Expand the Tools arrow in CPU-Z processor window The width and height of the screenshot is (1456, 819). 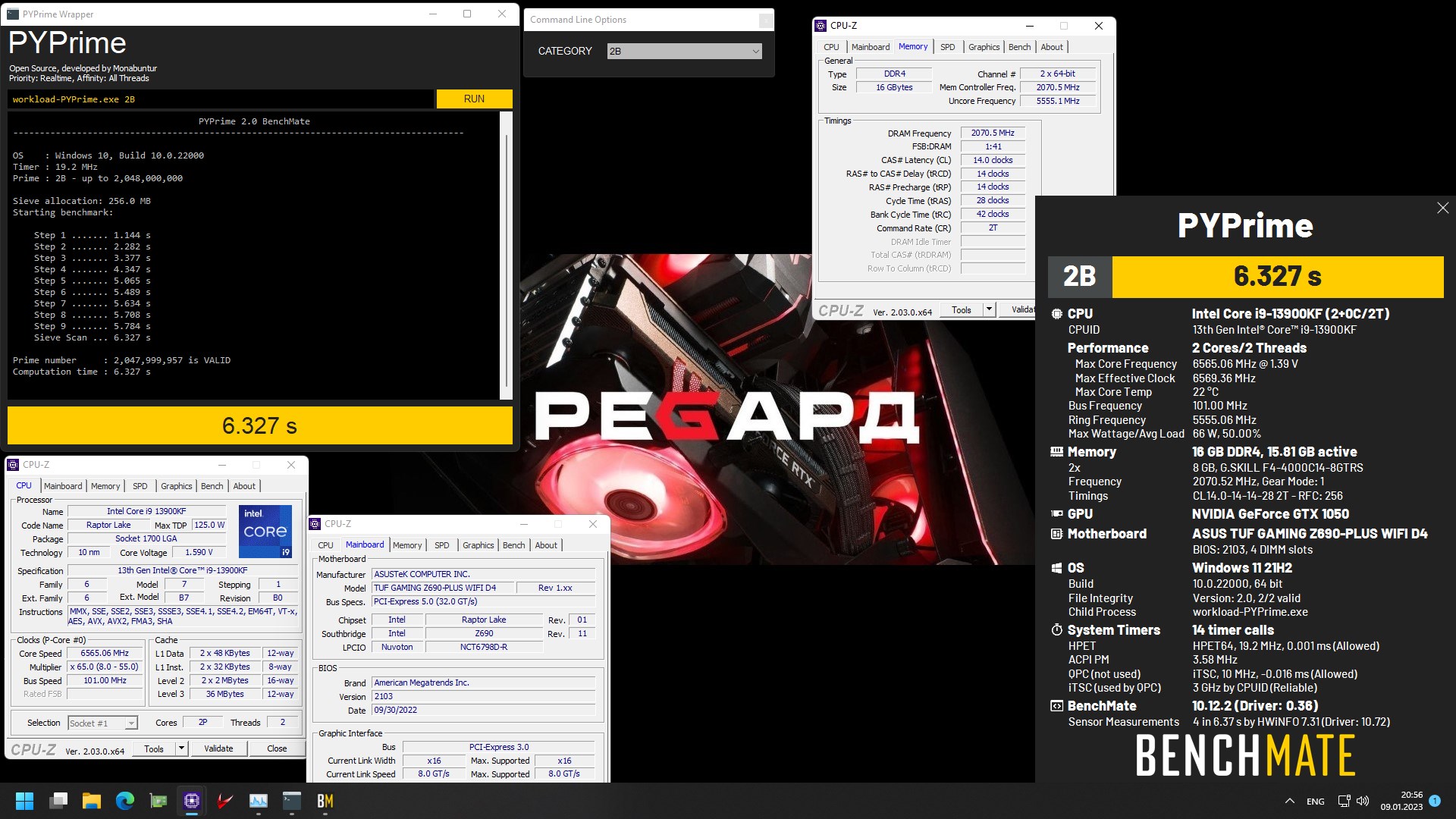[181, 748]
